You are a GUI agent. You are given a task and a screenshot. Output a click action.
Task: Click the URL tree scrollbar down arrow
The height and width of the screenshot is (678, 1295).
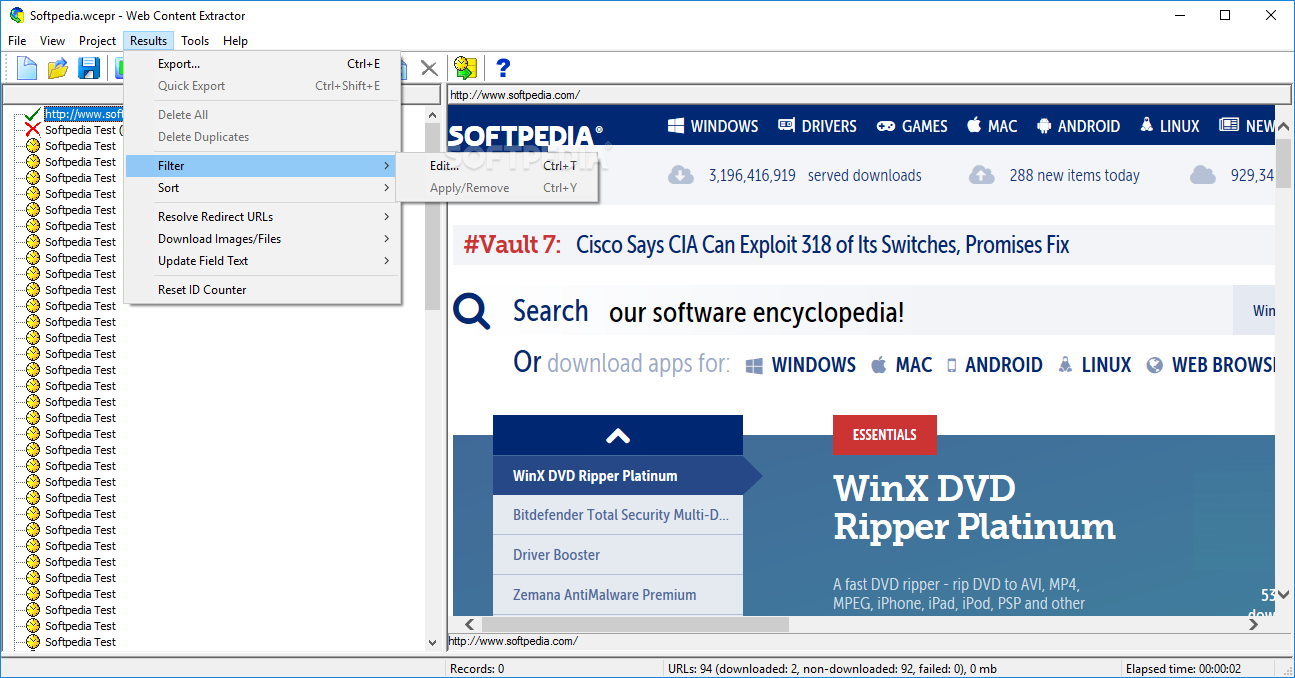coord(432,643)
